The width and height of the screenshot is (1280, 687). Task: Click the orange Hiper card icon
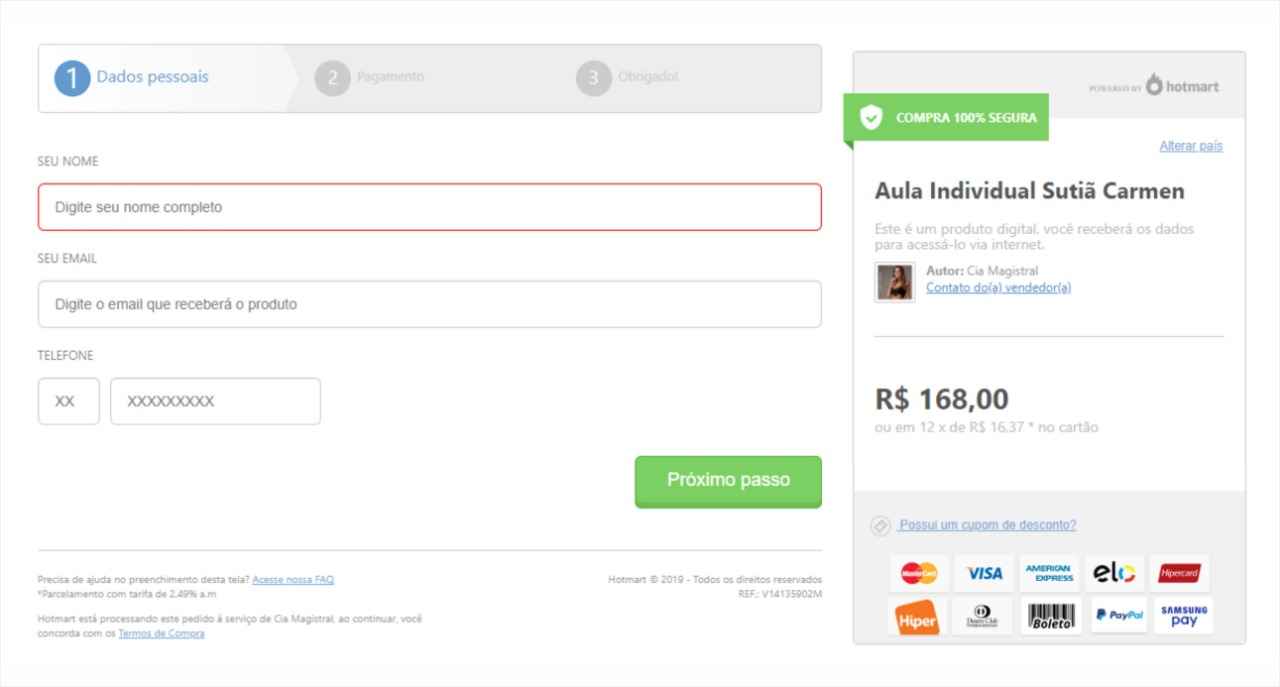coord(915,617)
